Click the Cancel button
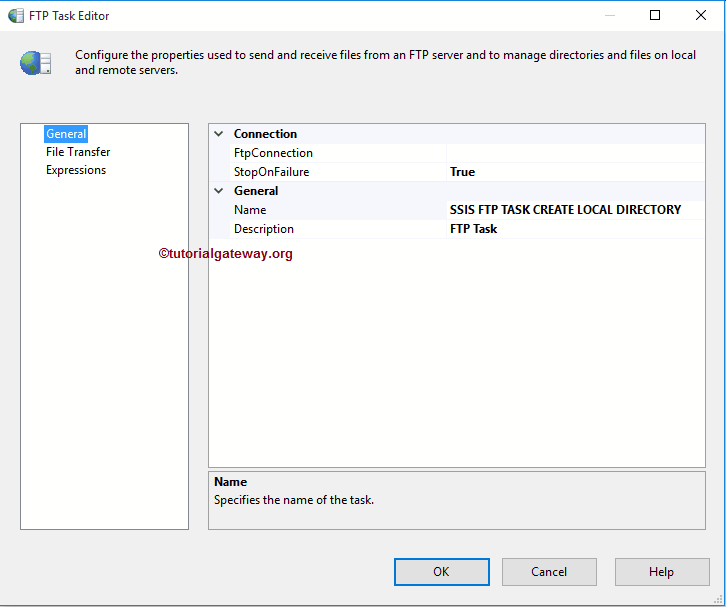 549,572
